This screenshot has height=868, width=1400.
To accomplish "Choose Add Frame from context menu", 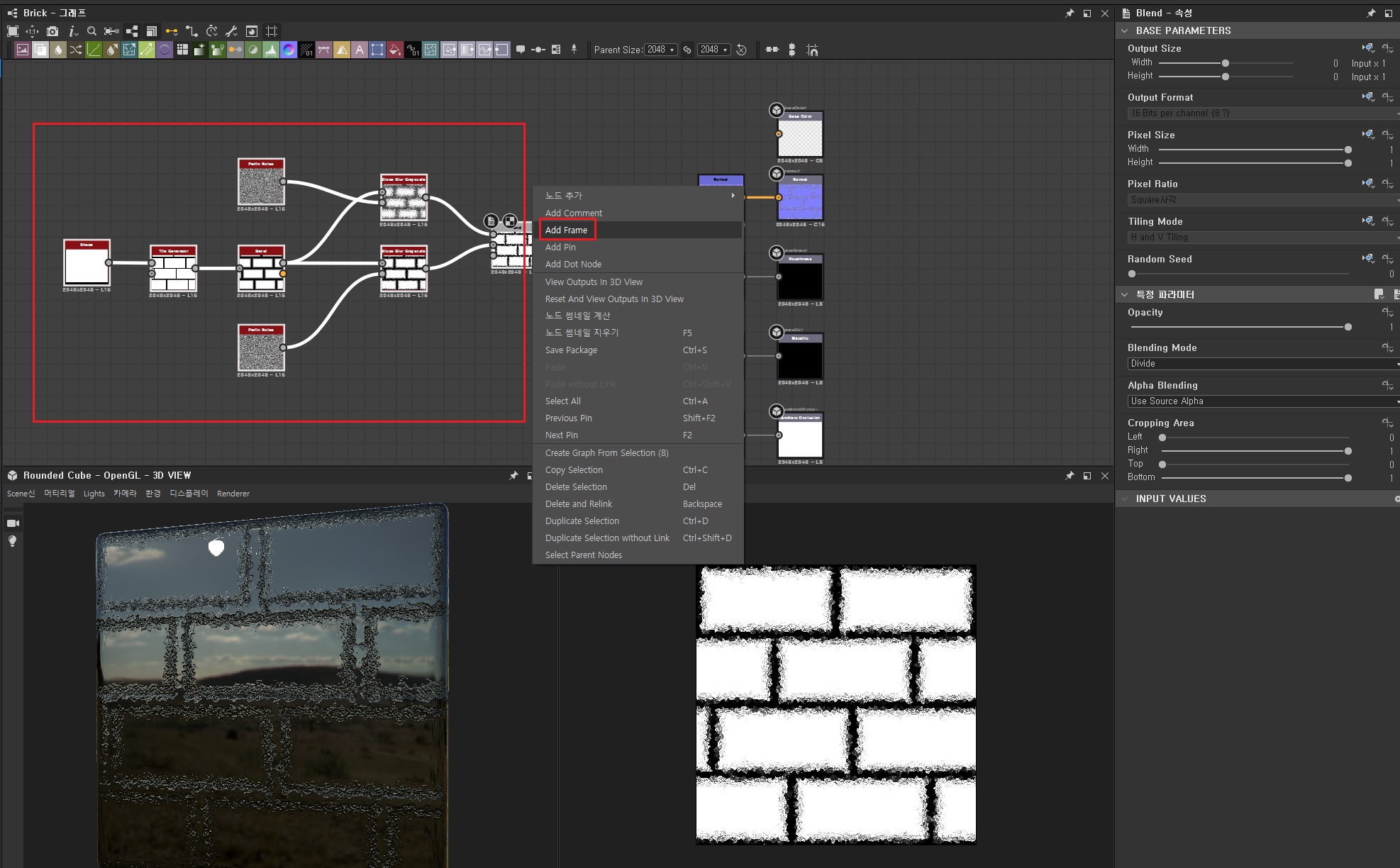I will [x=567, y=230].
